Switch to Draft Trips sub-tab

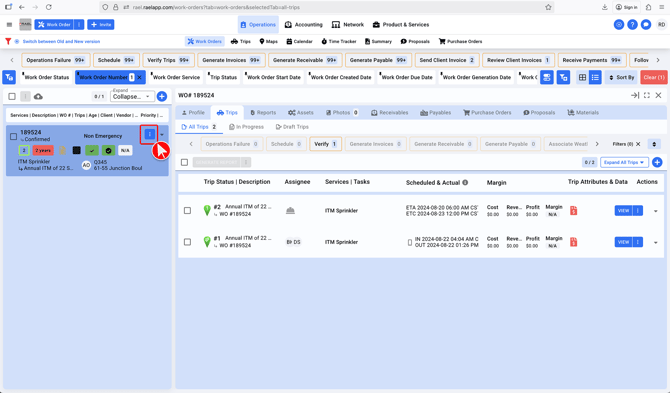pyautogui.click(x=292, y=127)
